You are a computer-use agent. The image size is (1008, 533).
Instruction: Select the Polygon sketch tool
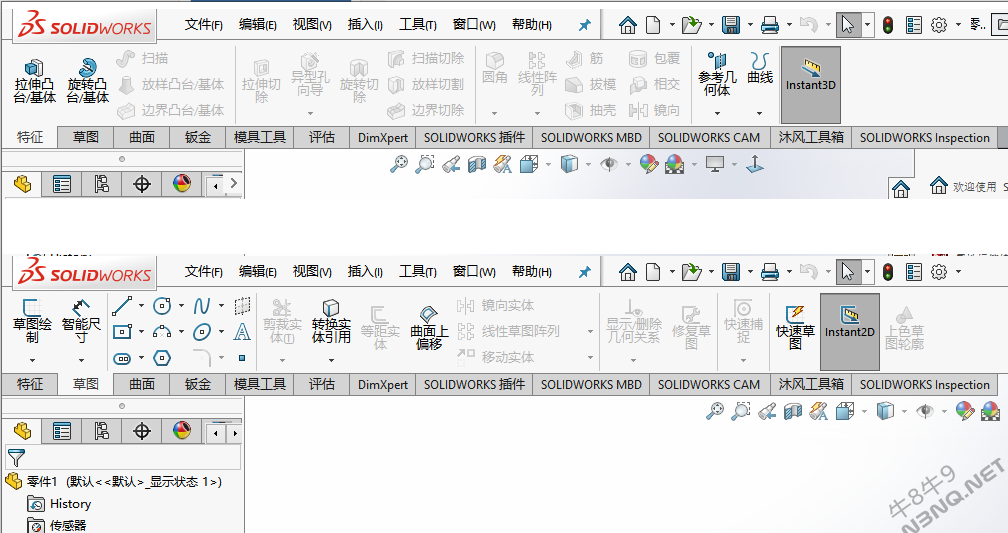click(162, 357)
